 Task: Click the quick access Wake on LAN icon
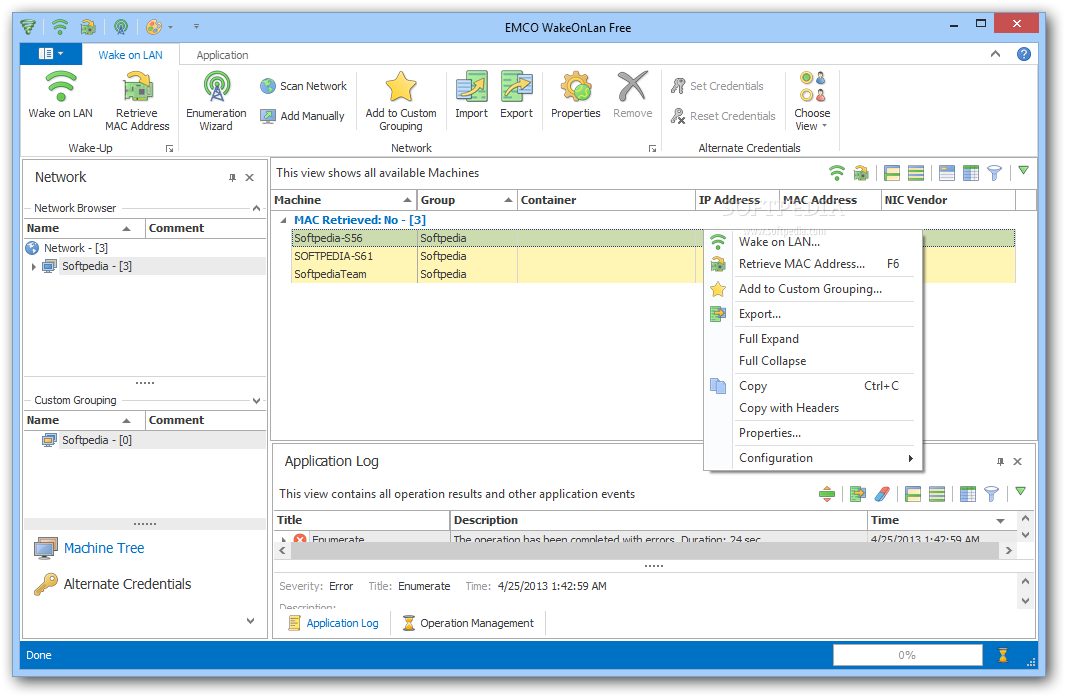coord(60,27)
